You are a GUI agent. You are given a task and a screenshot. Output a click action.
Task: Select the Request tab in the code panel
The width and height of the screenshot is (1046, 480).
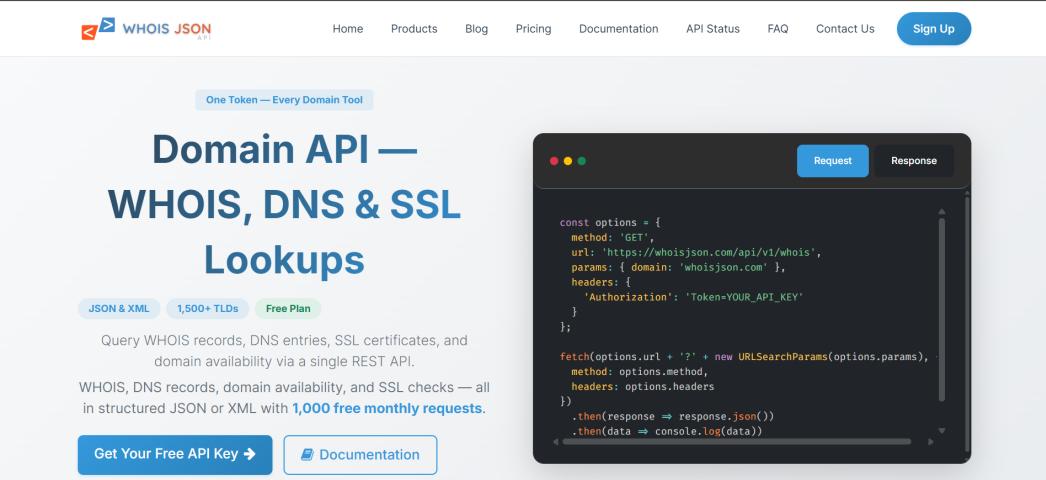pos(832,161)
